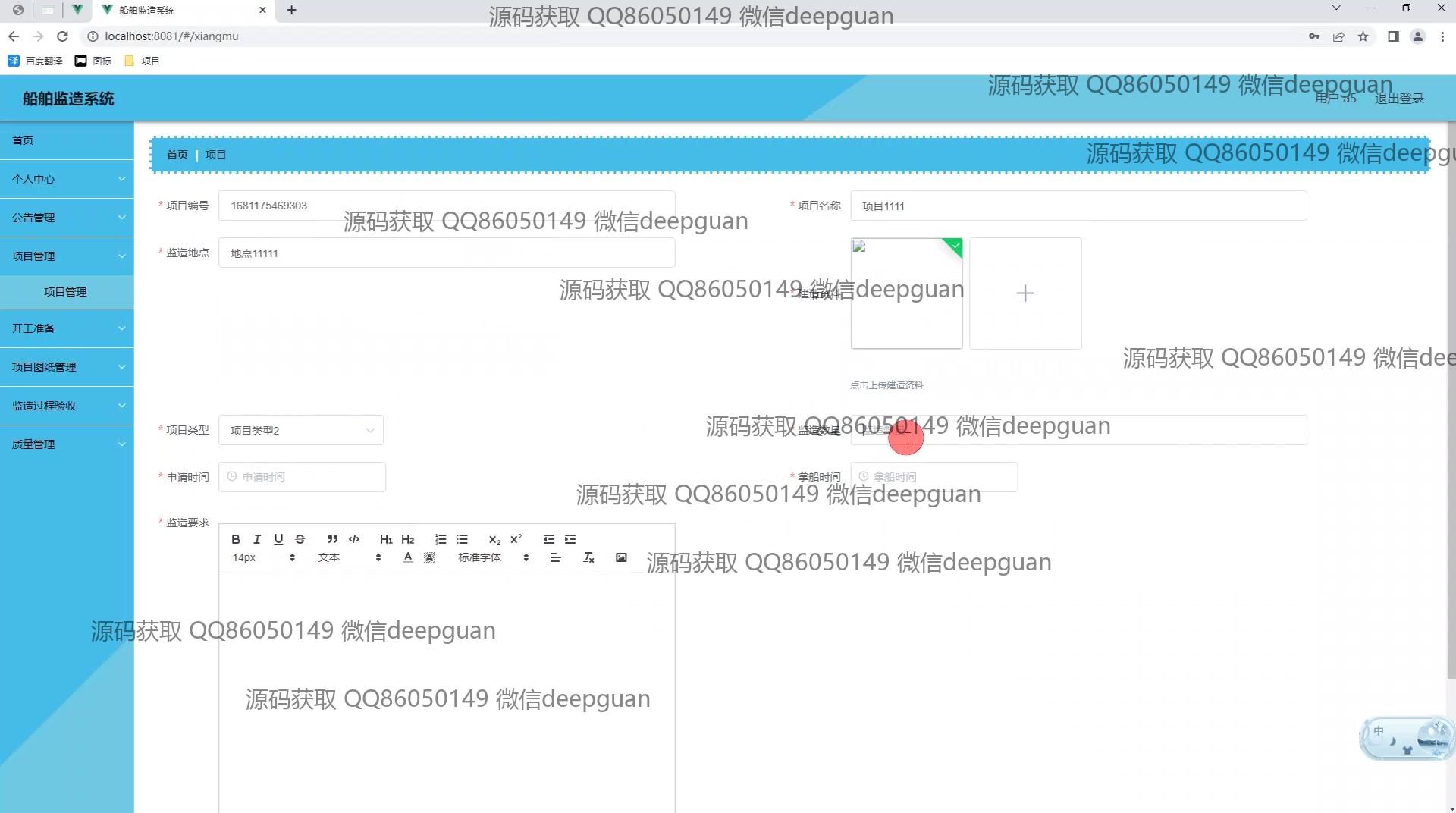Insert a bulleted list
The width and height of the screenshot is (1456, 813).
(462, 539)
